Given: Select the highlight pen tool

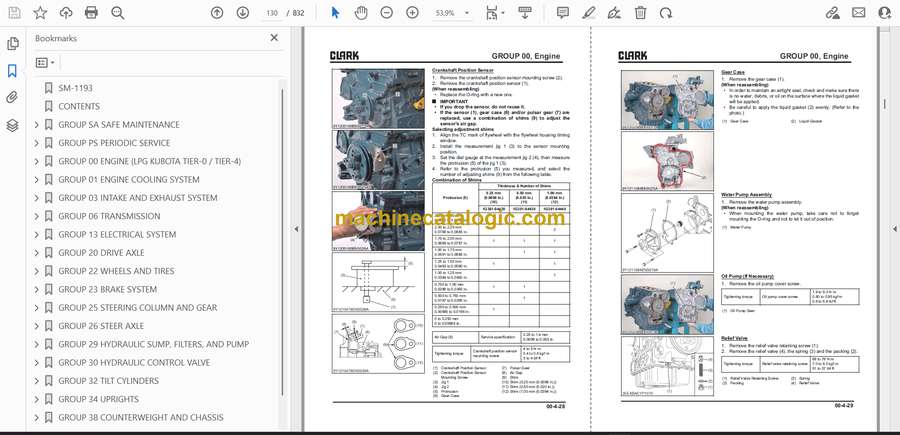Looking at the screenshot, I should tap(588, 13).
